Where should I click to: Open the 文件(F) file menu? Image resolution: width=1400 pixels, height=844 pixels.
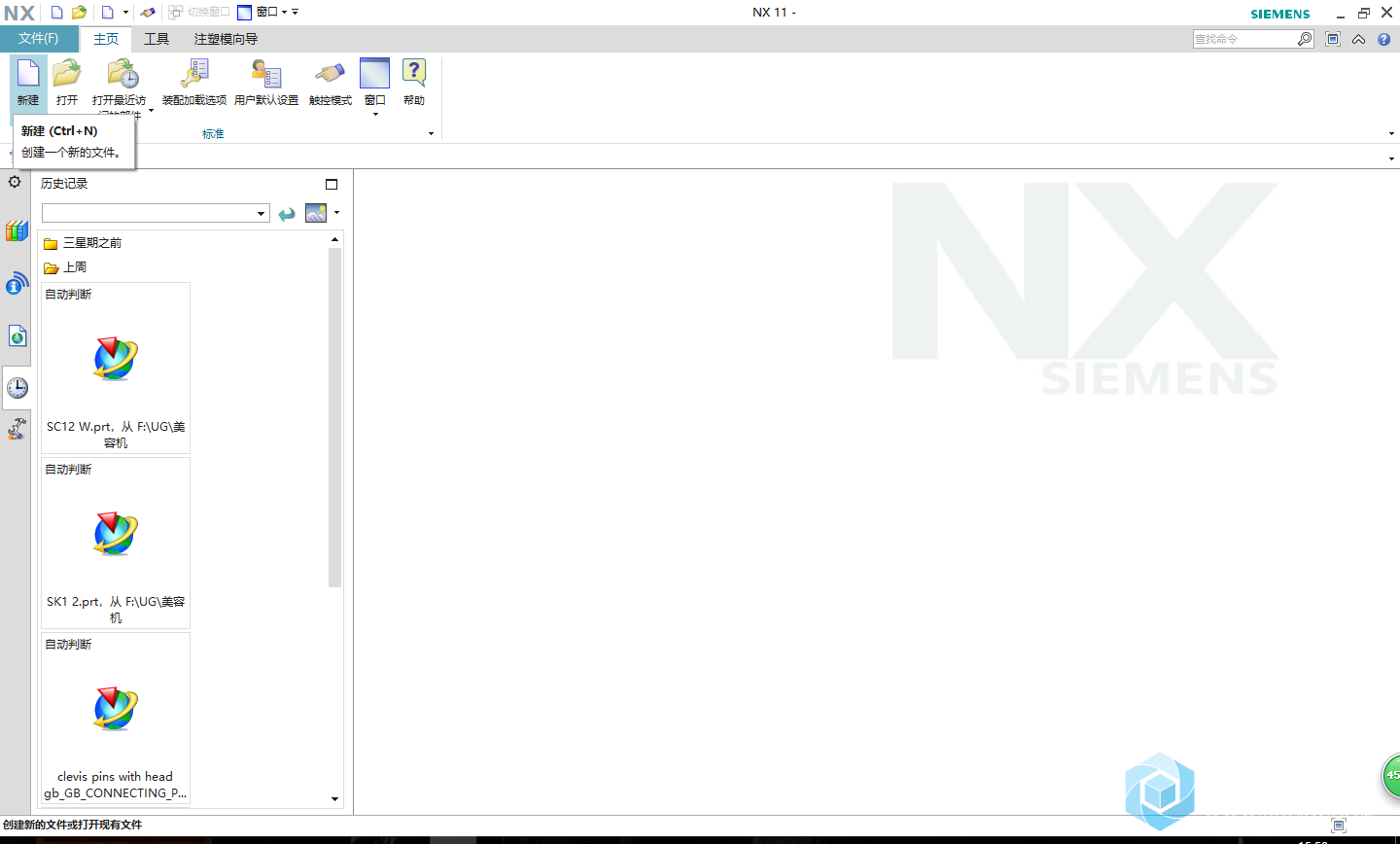coord(39,39)
